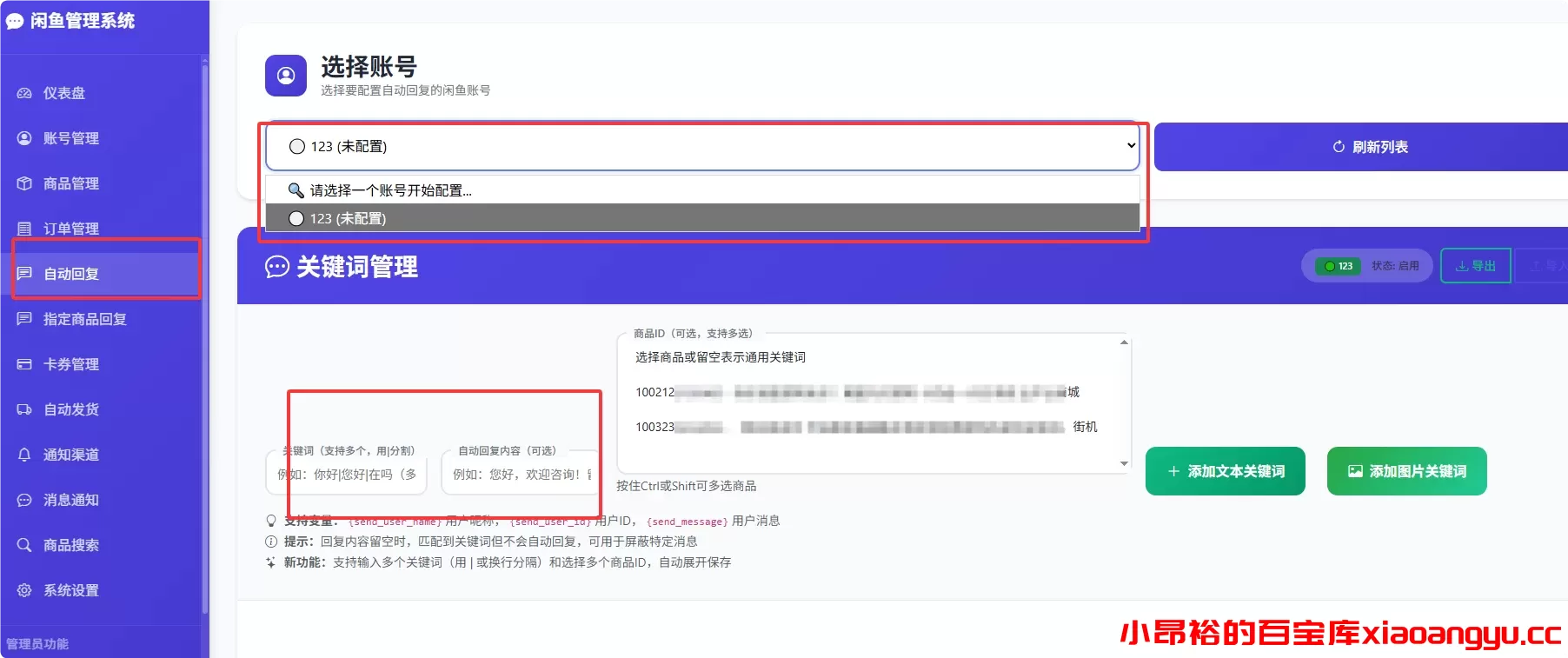Click the 123 account badge

pyautogui.click(x=1339, y=266)
